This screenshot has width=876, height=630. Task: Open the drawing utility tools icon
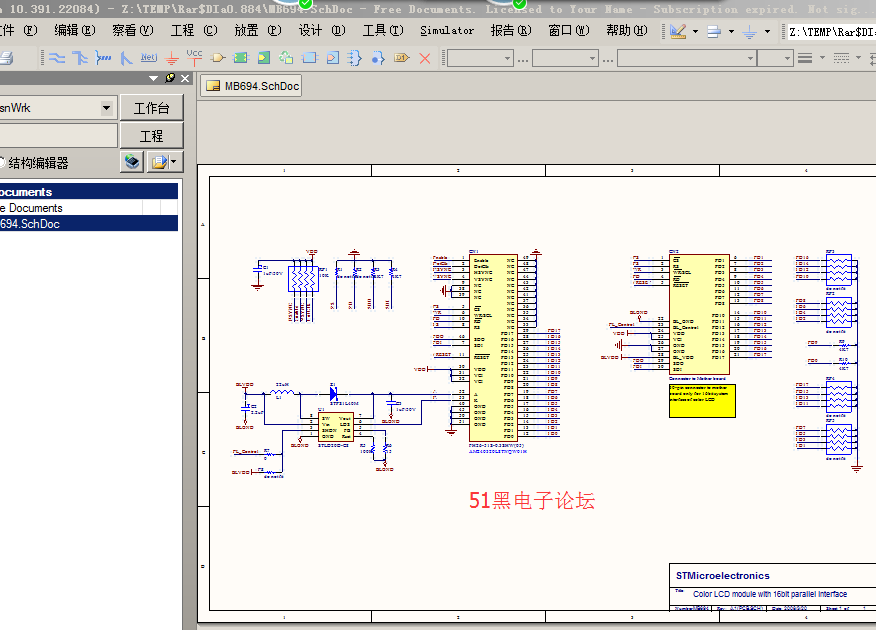pyautogui.click(x=678, y=32)
